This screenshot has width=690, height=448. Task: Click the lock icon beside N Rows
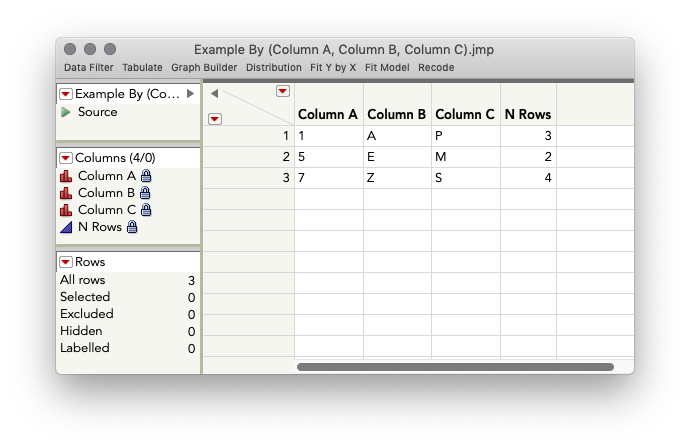tap(132, 227)
